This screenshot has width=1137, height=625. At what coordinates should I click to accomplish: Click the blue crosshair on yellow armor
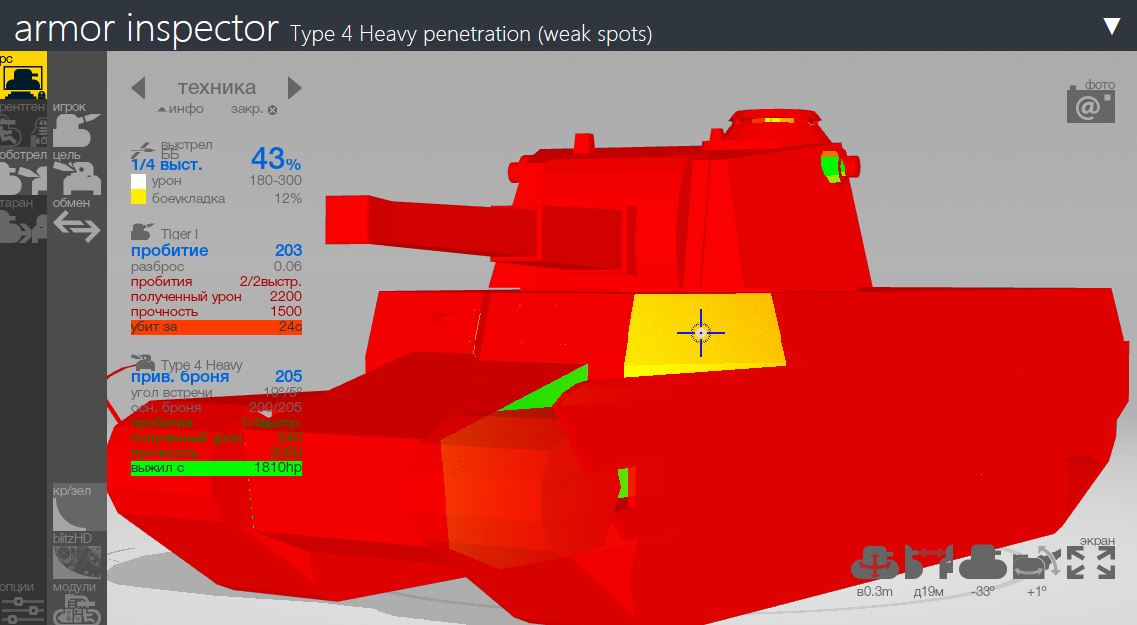(700, 333)
